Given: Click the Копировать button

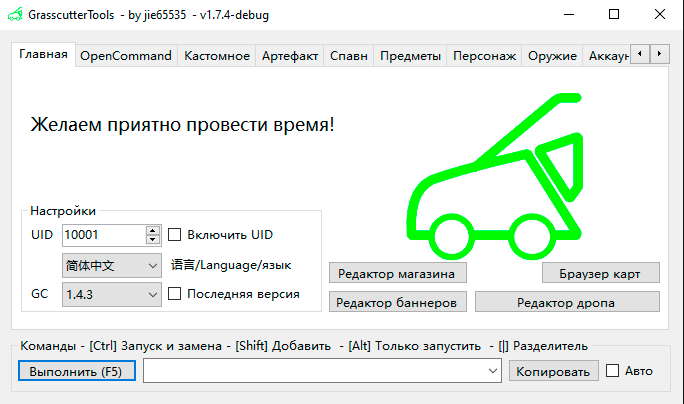Looking at the screenshot, I should click(x=553, y=371).
